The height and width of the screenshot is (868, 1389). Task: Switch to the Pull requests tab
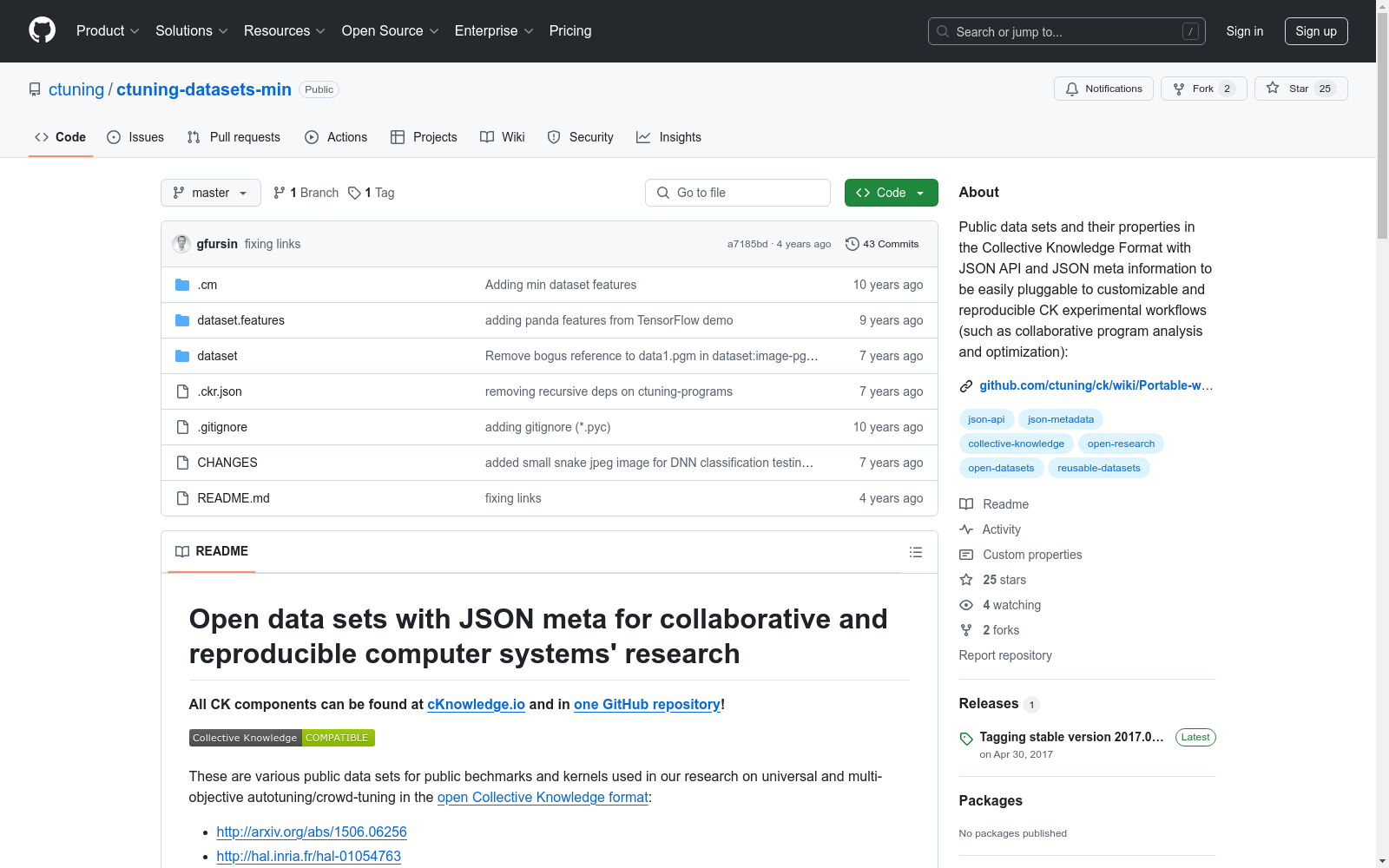(234, 137)
